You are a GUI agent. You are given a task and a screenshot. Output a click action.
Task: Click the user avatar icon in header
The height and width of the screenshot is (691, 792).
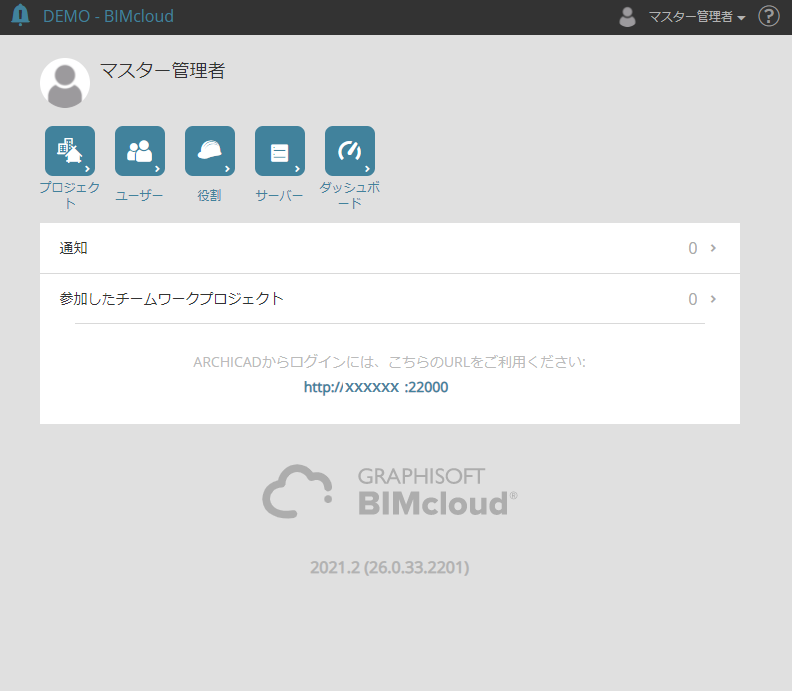click(x=627, y=17)
